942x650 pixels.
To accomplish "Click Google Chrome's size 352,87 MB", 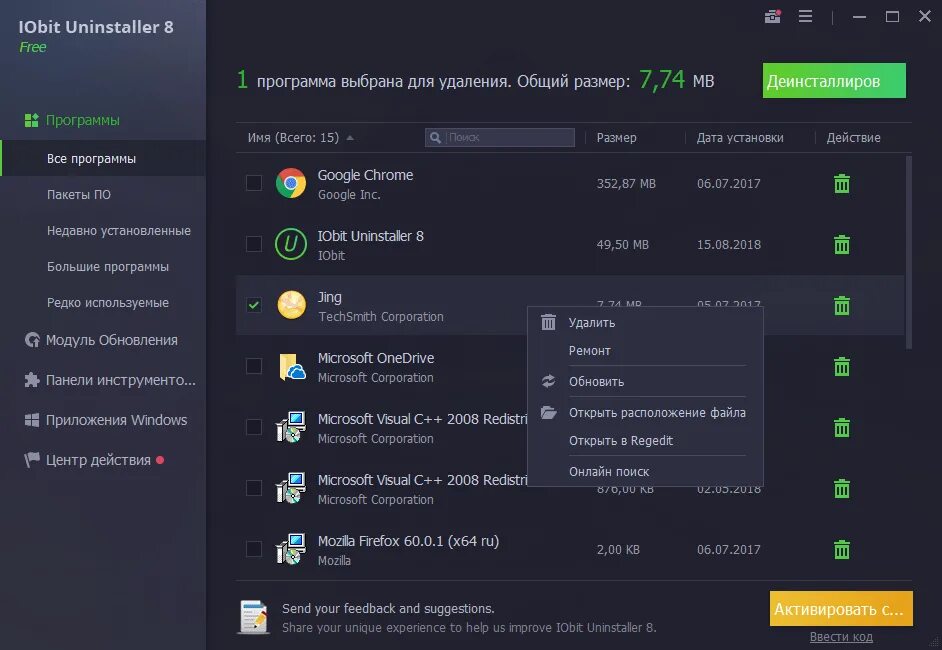I will pyautogui.click(x=626, y=184).
